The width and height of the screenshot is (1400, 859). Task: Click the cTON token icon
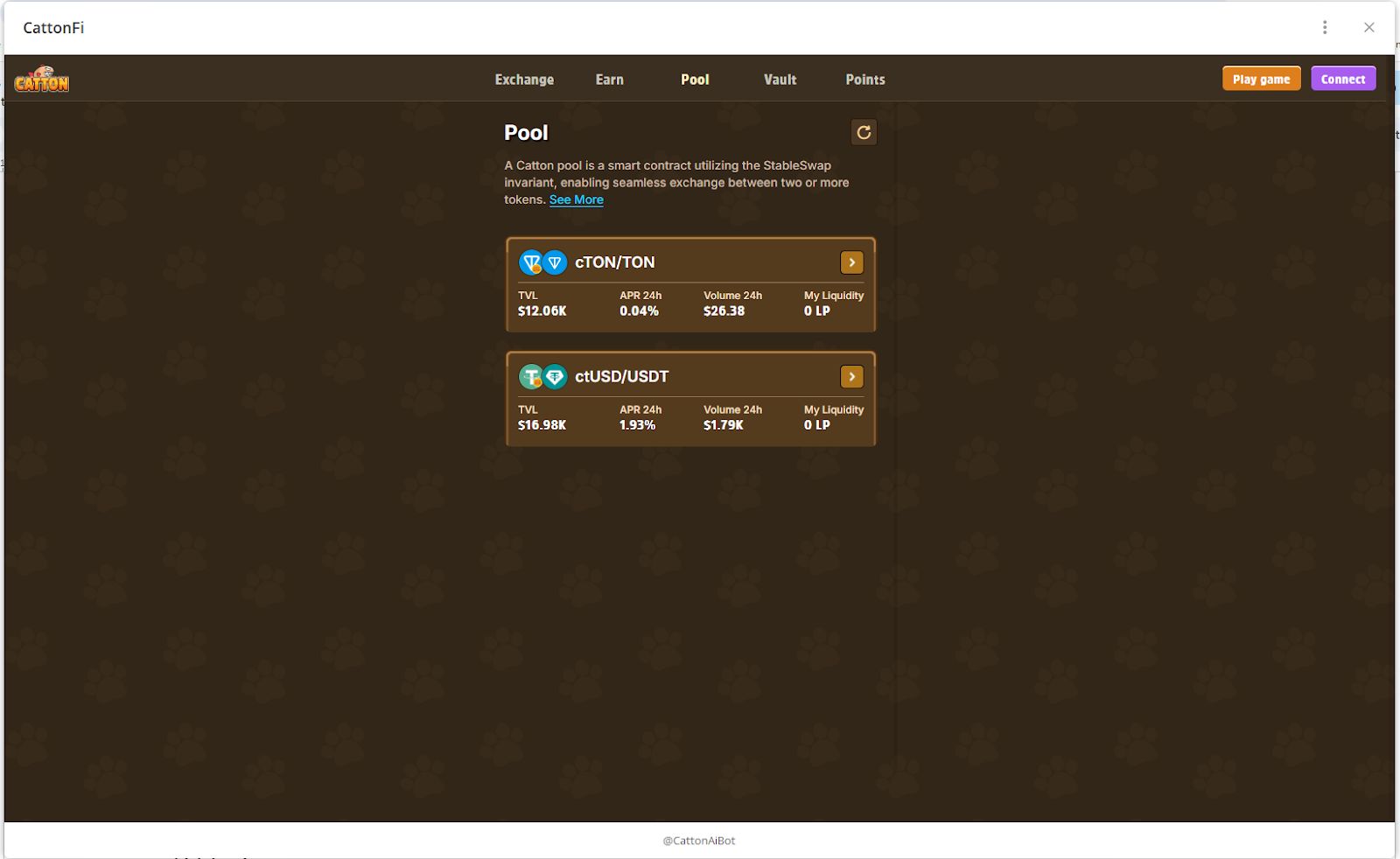(x=530, y=262)
